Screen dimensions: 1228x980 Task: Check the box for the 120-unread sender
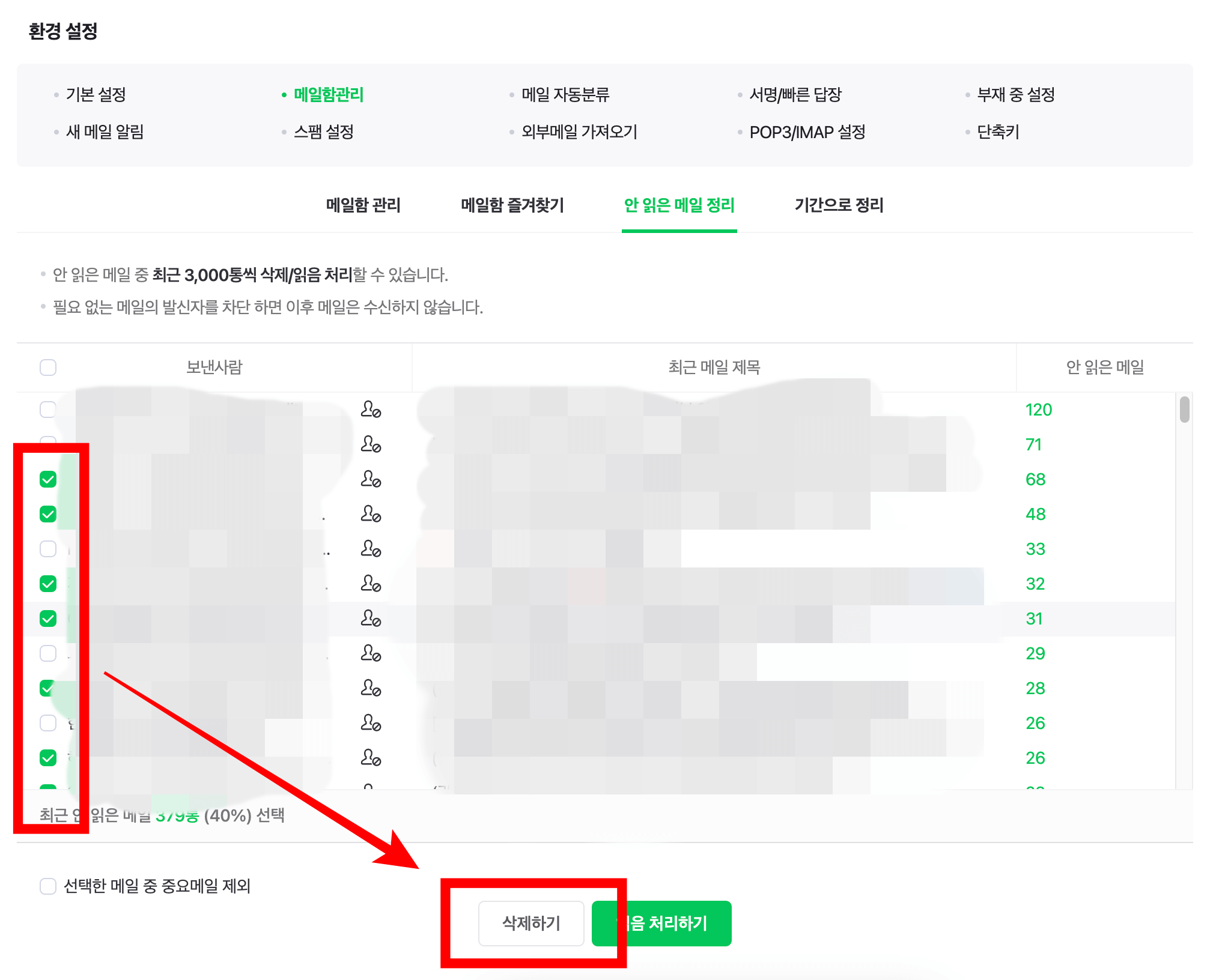tap(48, 410)
